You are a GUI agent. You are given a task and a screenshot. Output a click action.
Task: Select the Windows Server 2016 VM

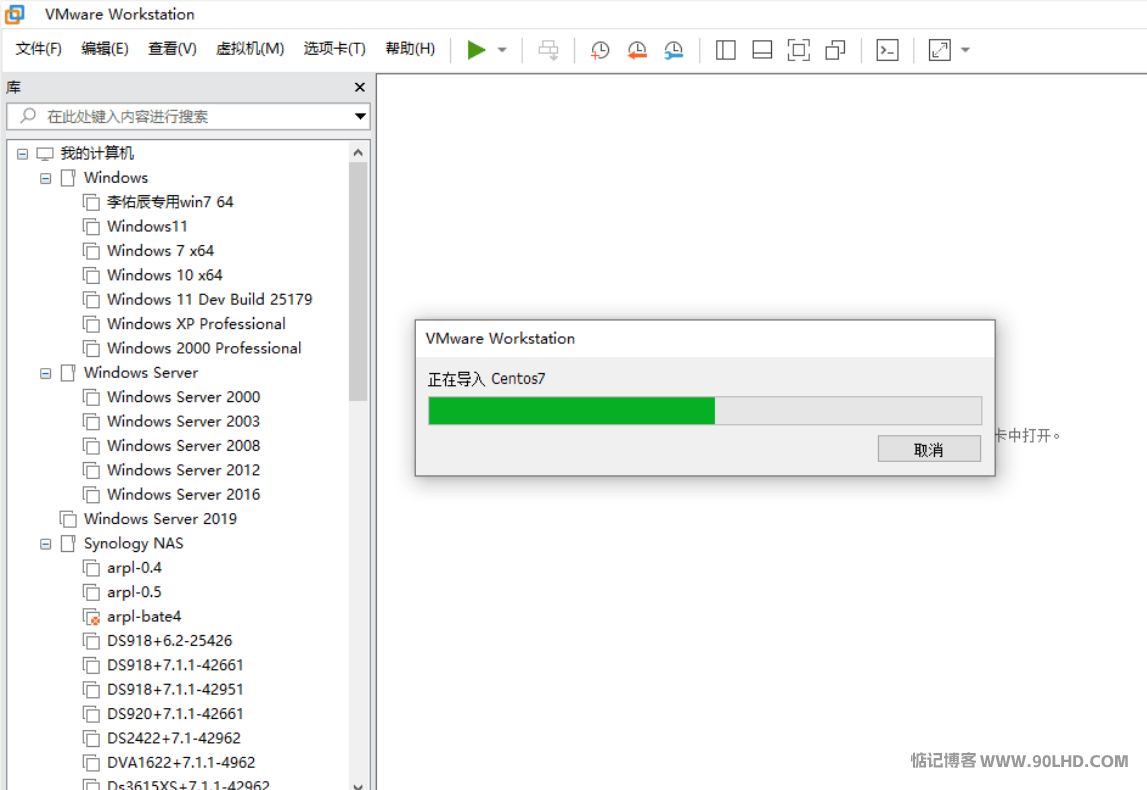click(x=184, y=494)
